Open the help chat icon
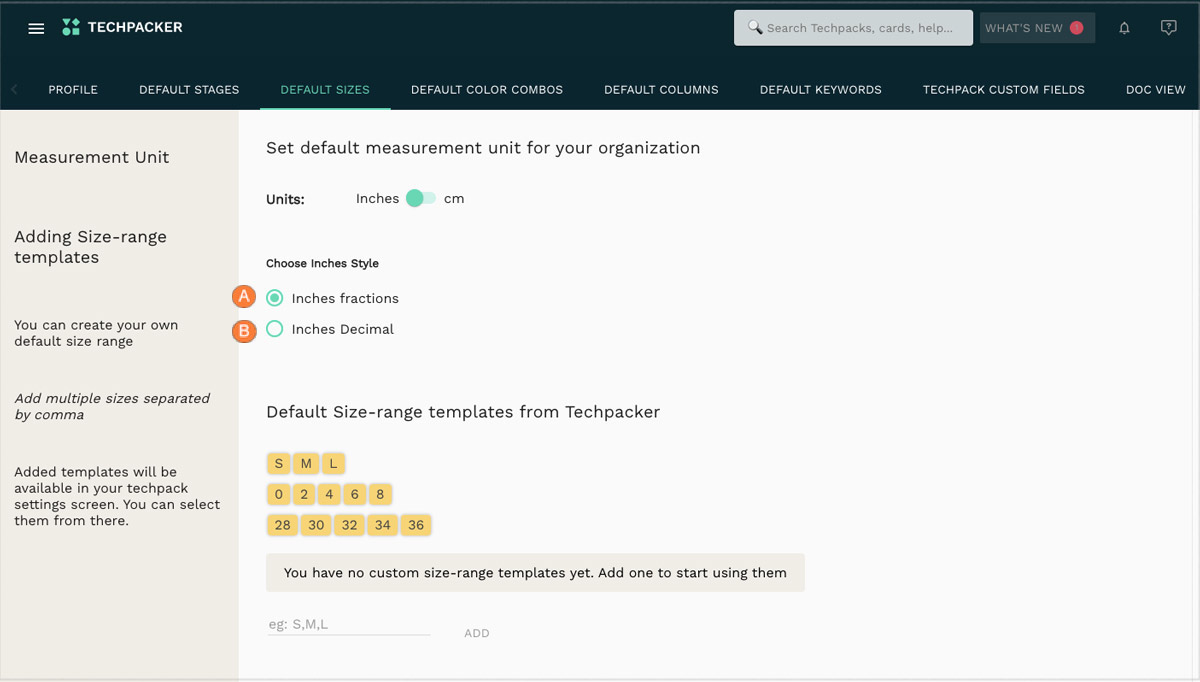1200x682 pixels. click(x=1168, y=28)
